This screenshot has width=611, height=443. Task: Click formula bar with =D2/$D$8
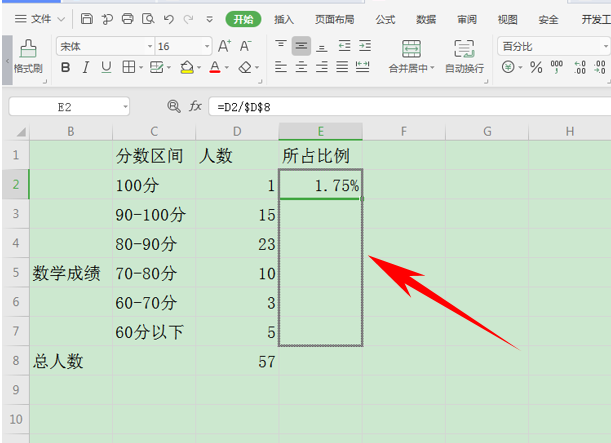tap(410, 107)
